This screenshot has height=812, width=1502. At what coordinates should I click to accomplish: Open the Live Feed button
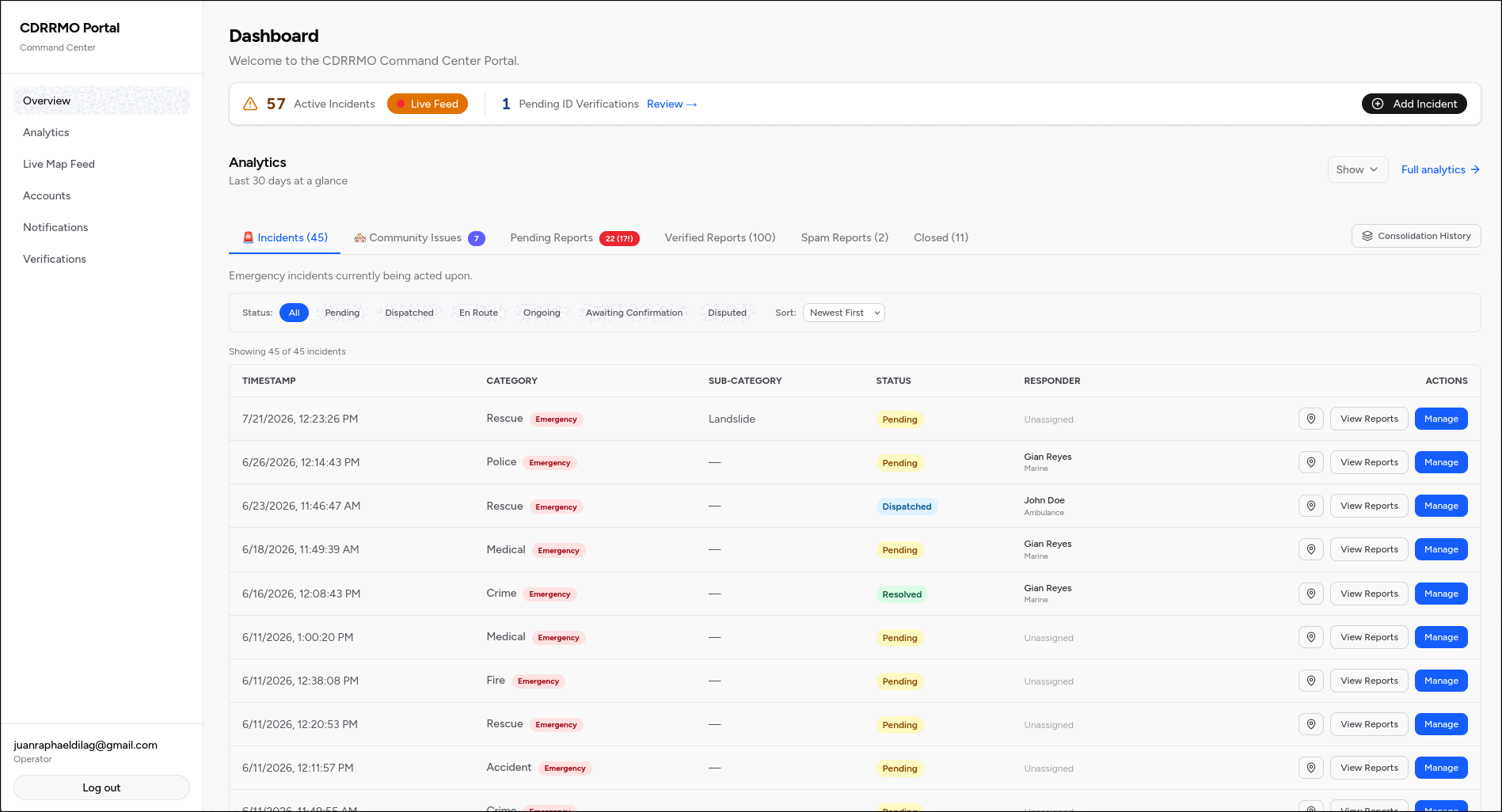pyautogui.click(x=428, y=104)
